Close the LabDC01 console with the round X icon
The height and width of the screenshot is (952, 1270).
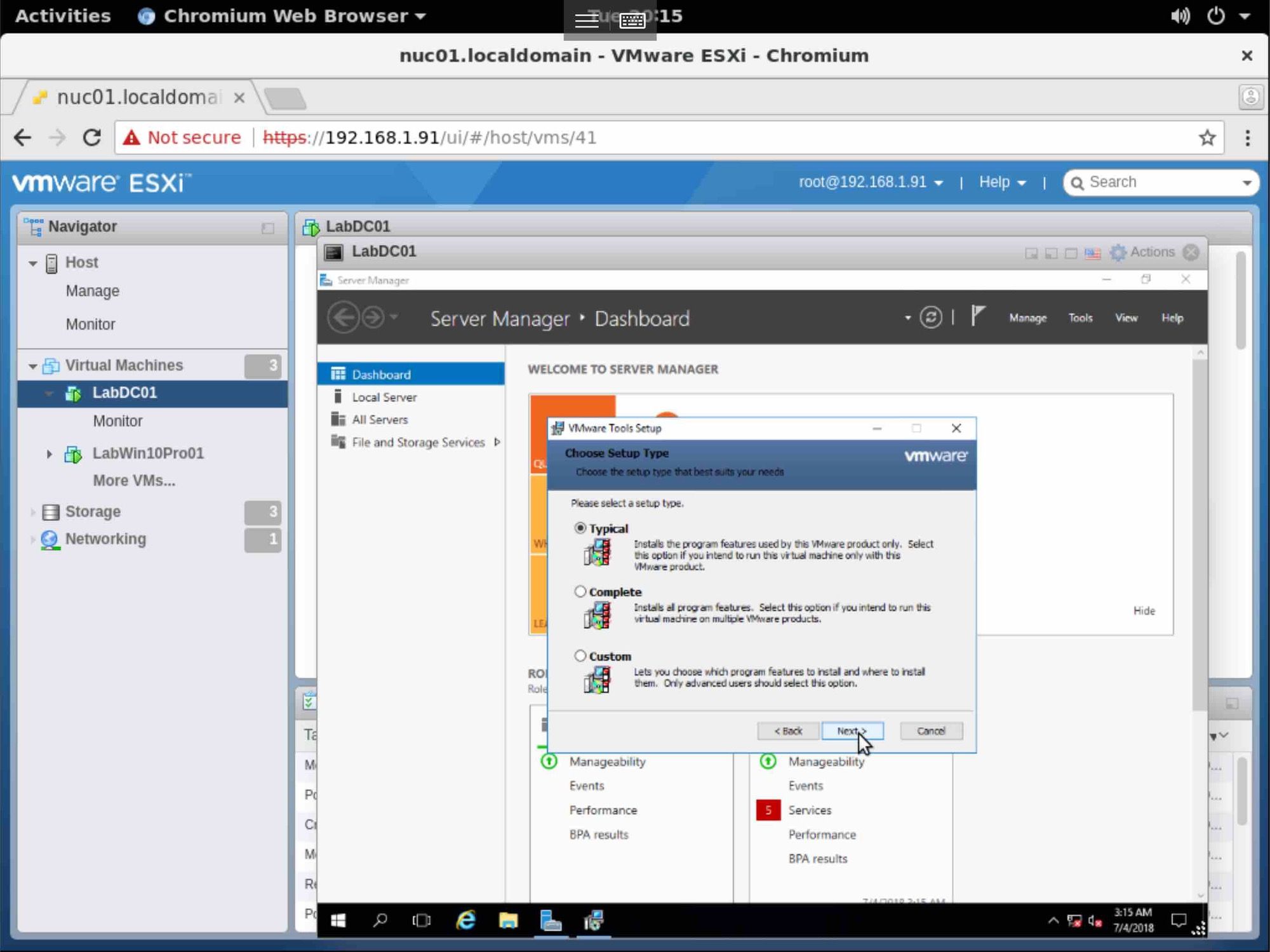1191,252
